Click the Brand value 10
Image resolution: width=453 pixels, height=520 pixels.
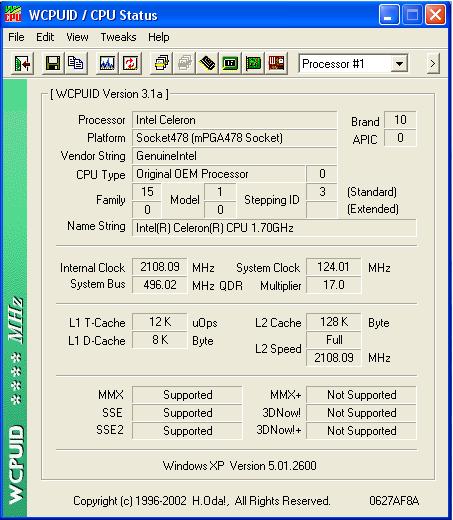400,120
